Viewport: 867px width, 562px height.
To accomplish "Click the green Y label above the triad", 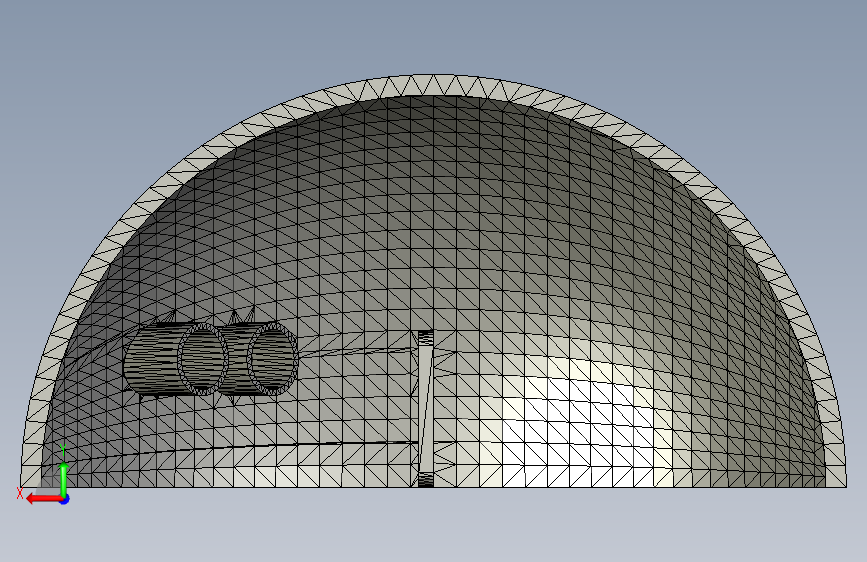I will click(x=63, y=450).
